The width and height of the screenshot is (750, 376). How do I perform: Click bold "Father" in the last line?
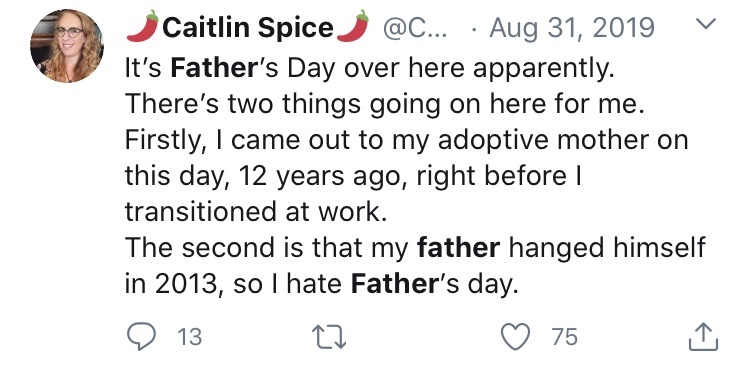coord(394,284)
